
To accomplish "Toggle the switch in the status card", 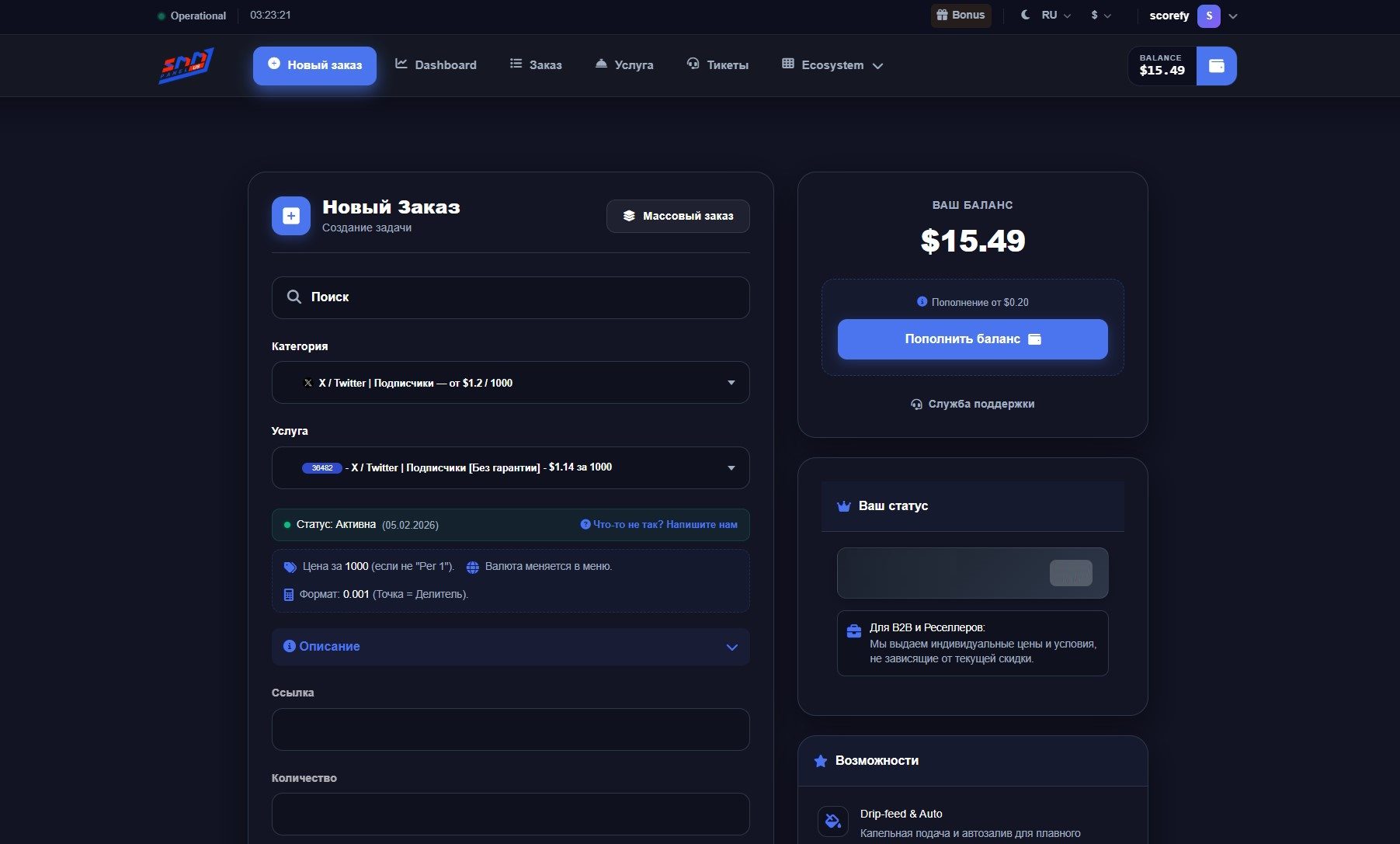I will click(x=1071, y=573).
